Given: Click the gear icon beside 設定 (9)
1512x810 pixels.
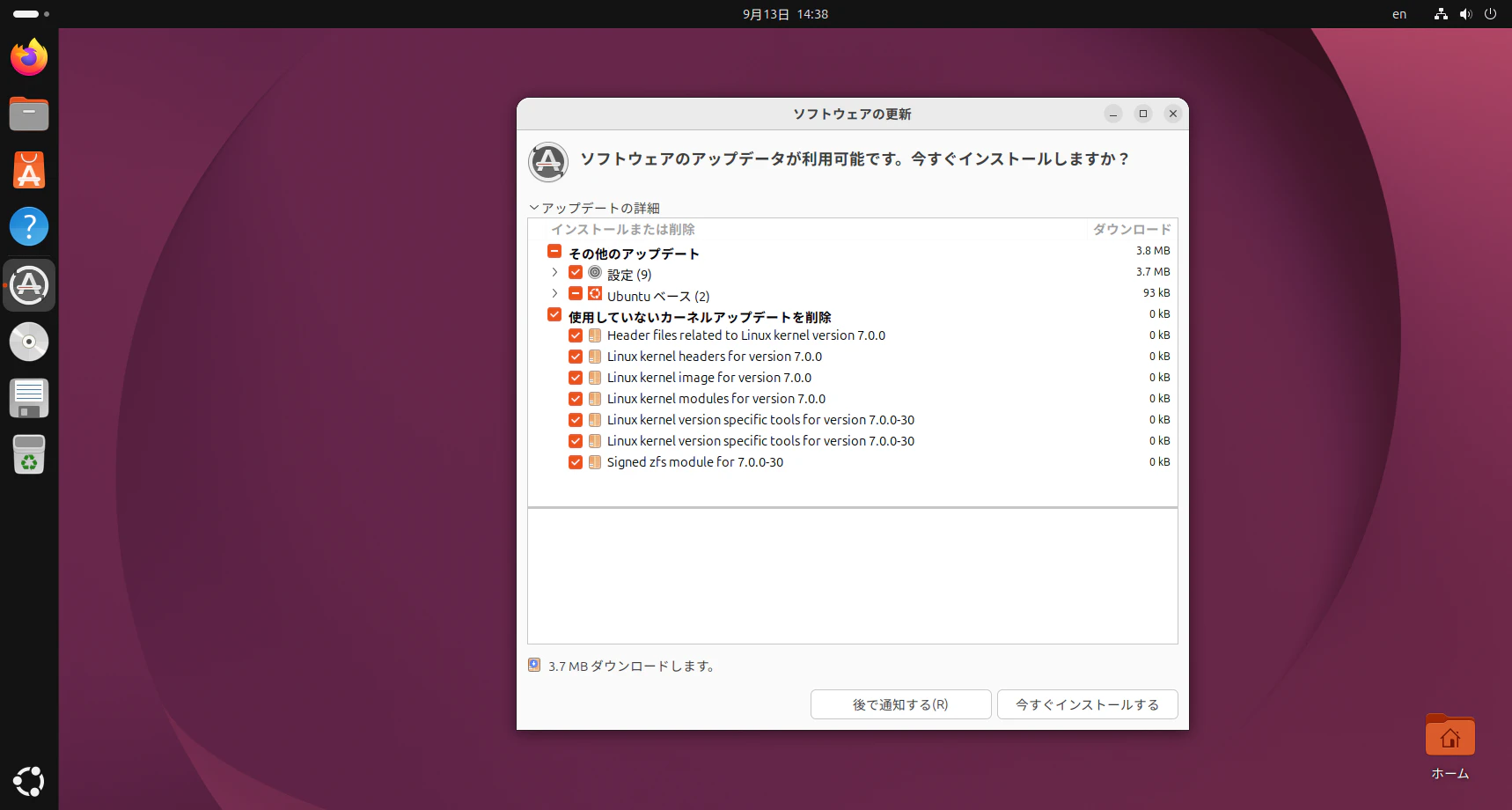Looking at the screenshot, I should [x=595, y=272].
